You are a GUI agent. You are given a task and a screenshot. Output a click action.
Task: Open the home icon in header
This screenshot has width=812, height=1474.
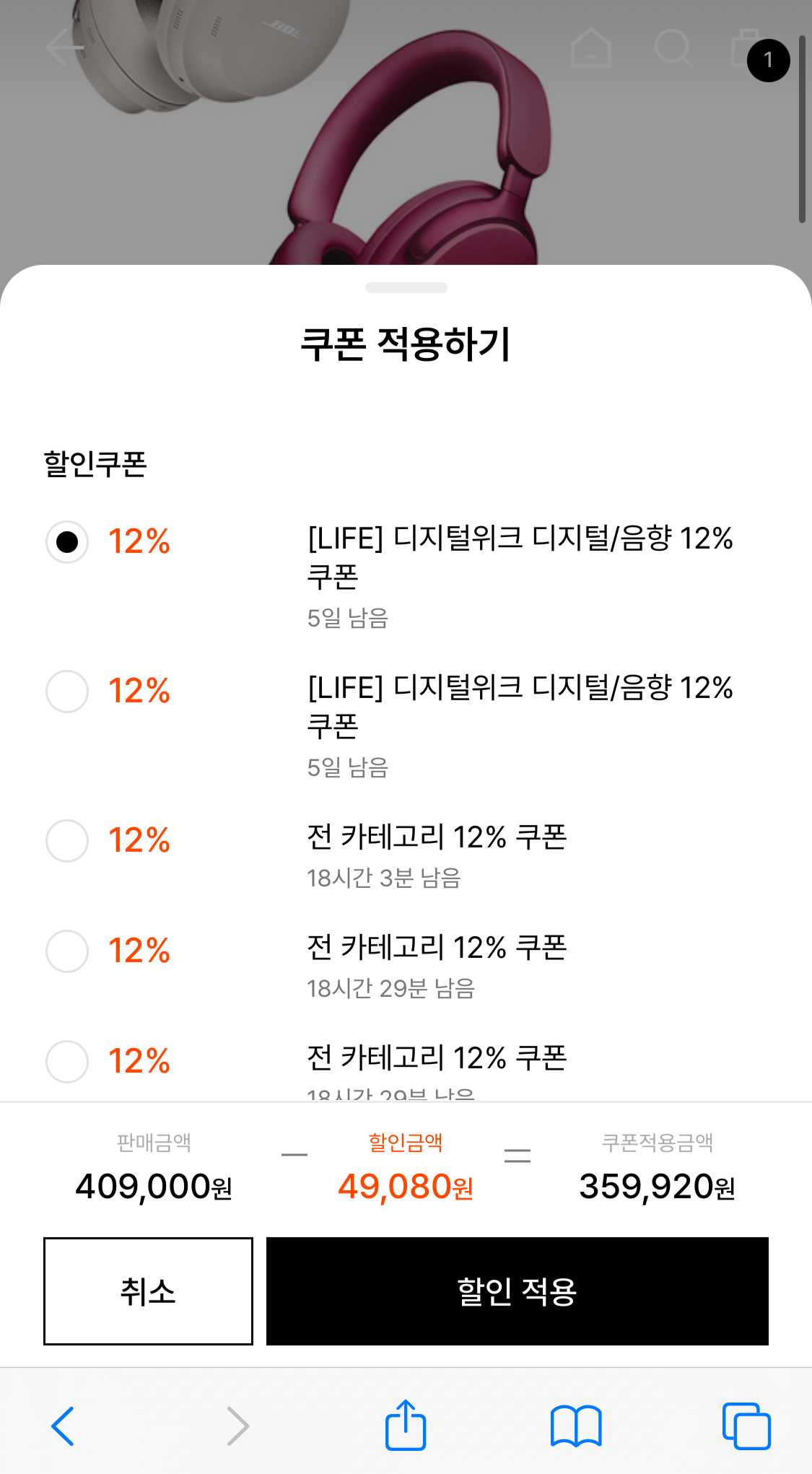click(591, 48)
